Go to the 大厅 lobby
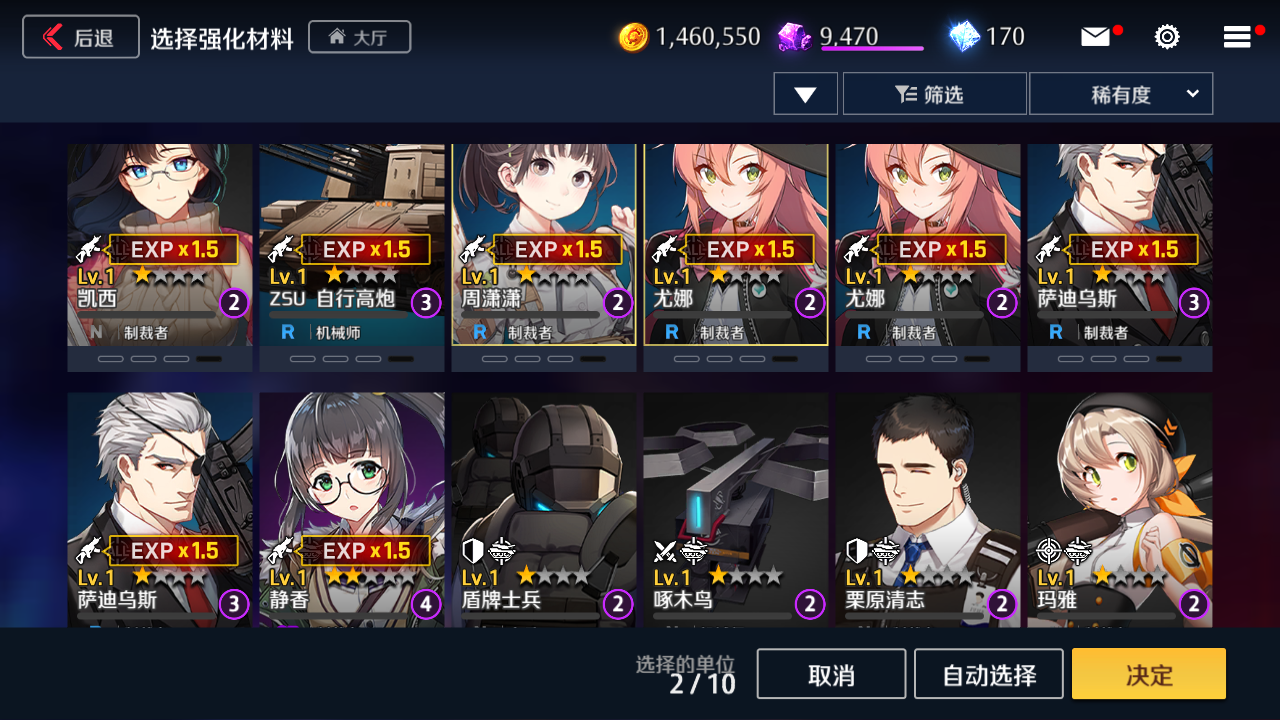 (360, 37)
